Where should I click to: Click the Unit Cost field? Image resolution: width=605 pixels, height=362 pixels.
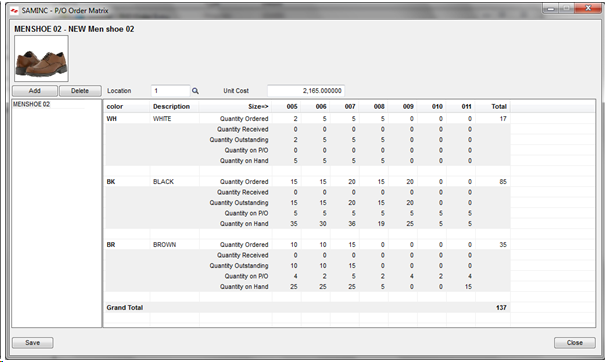point(306,91)
